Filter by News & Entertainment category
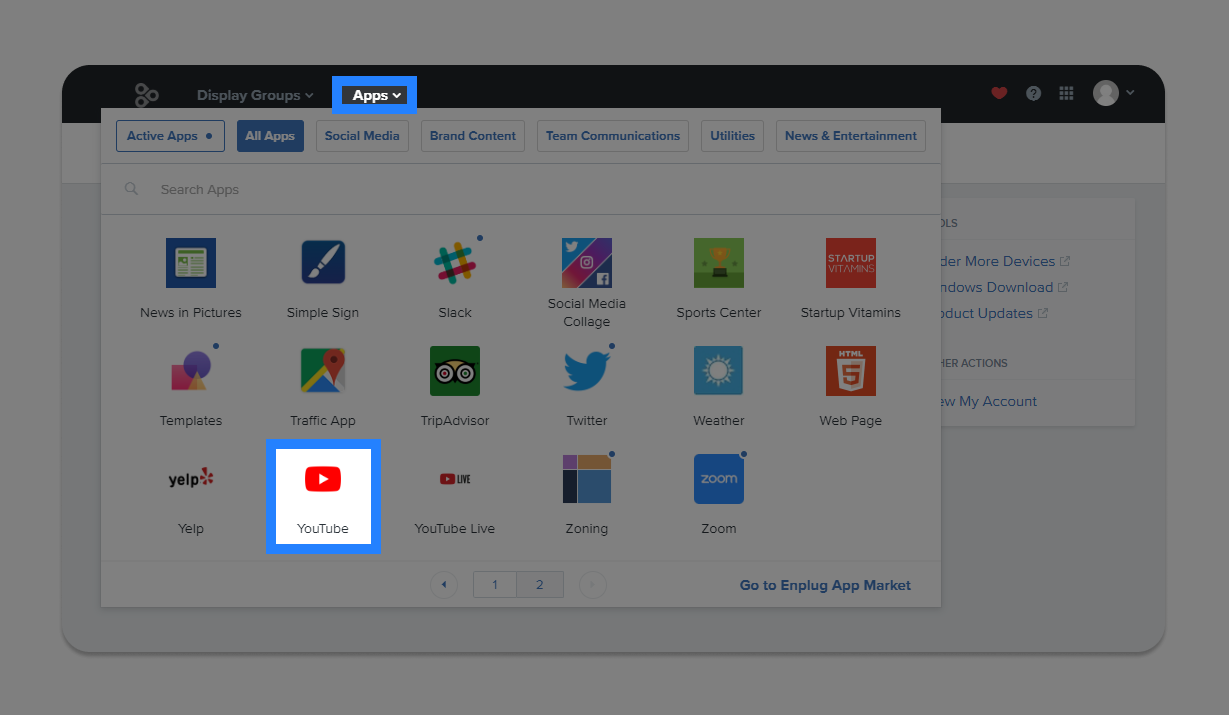 pyautogui.click(x=851, y=136)
